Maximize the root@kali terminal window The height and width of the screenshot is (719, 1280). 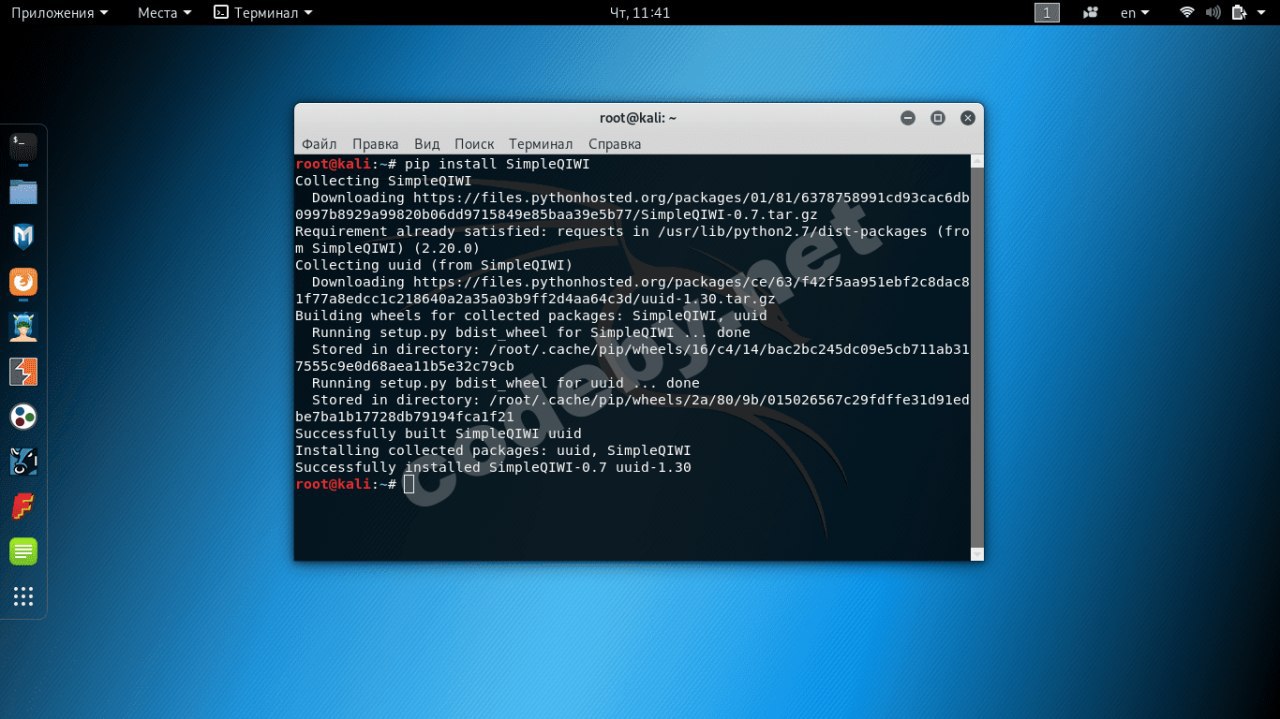click(938, 118)
